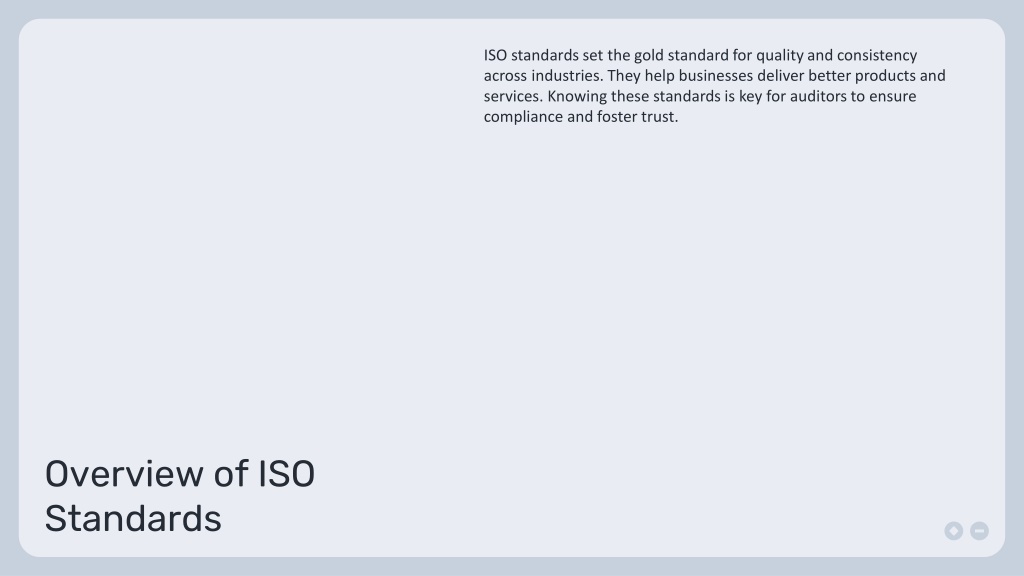Click the word 'auditors' in the paragraph
Screen dimensions: 1024x576
point(818,96)
